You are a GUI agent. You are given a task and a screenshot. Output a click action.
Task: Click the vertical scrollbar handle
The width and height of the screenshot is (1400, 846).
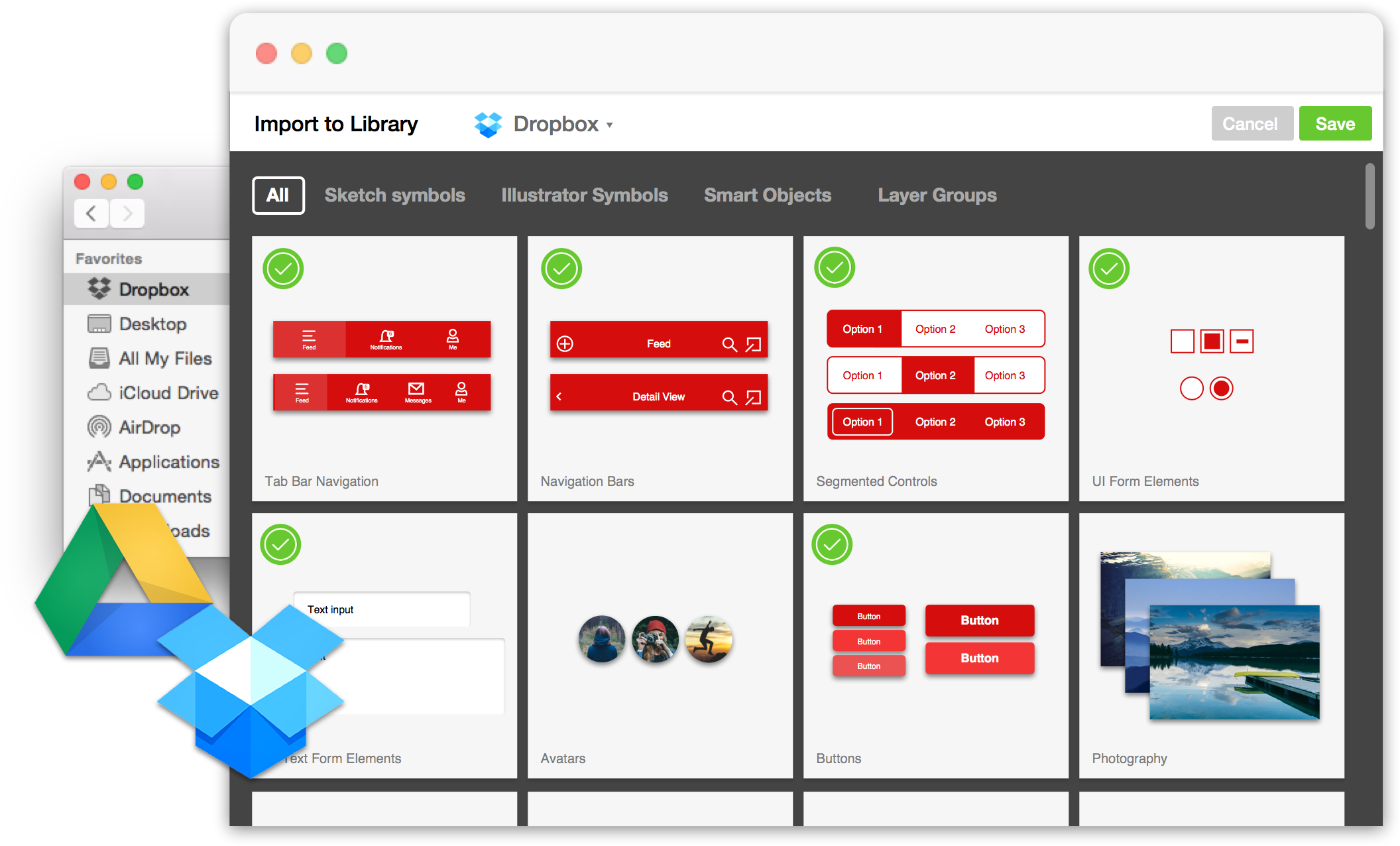click(x=1370, y=196)
